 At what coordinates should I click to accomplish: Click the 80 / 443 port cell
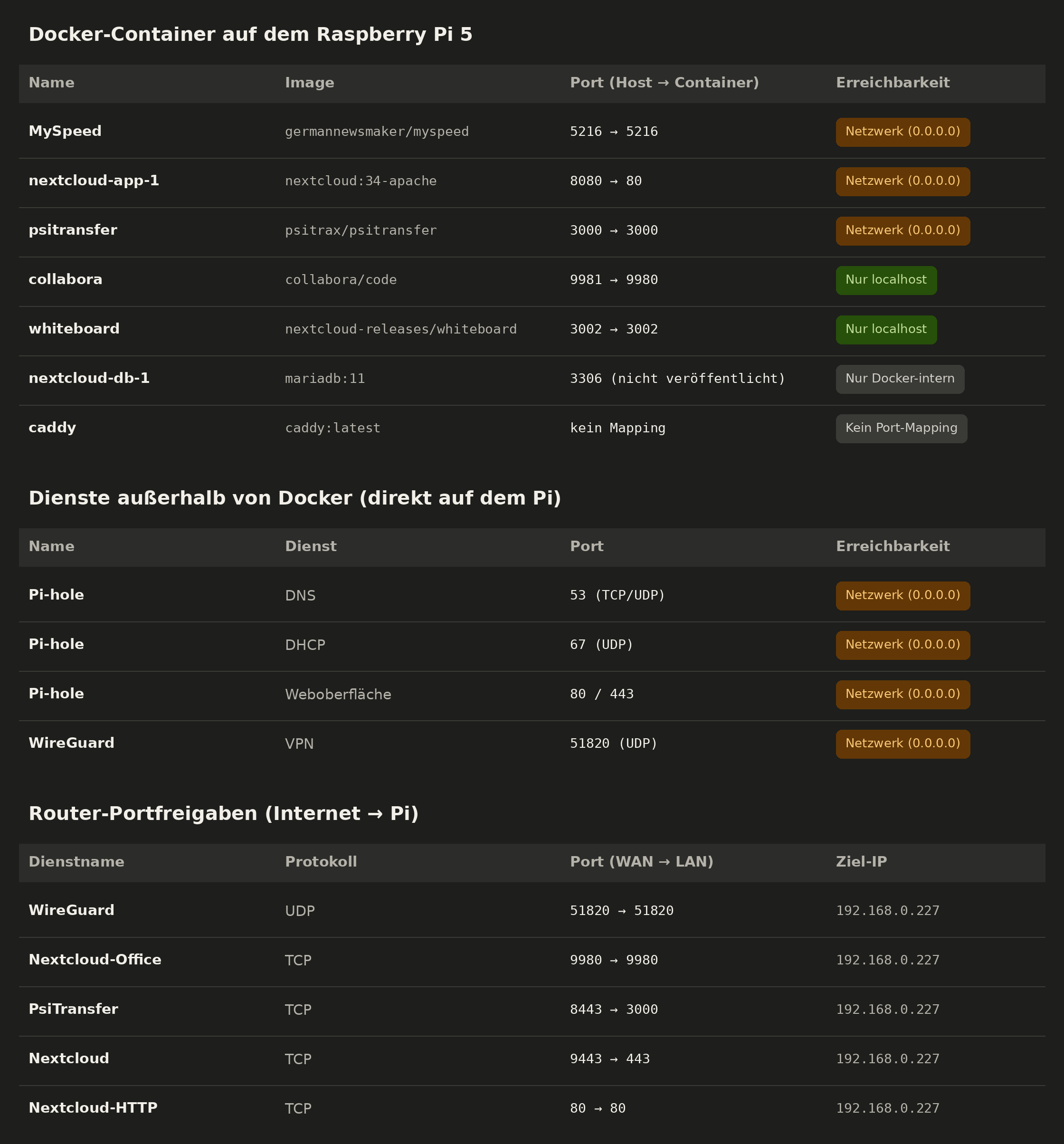[x=602, y=695]
